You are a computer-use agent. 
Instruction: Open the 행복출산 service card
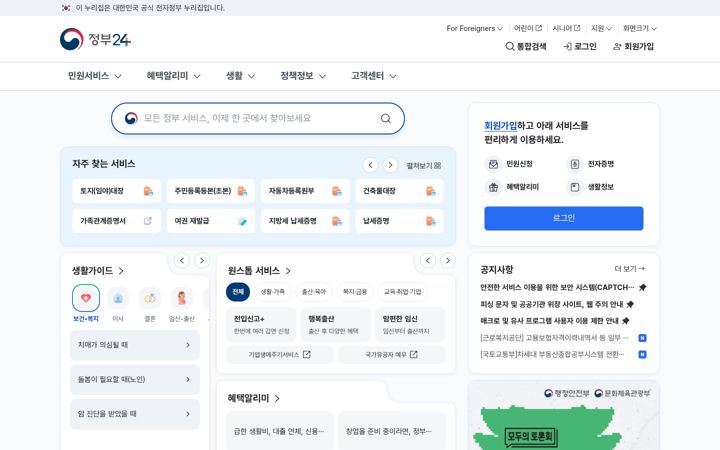[x=336, y=325]
